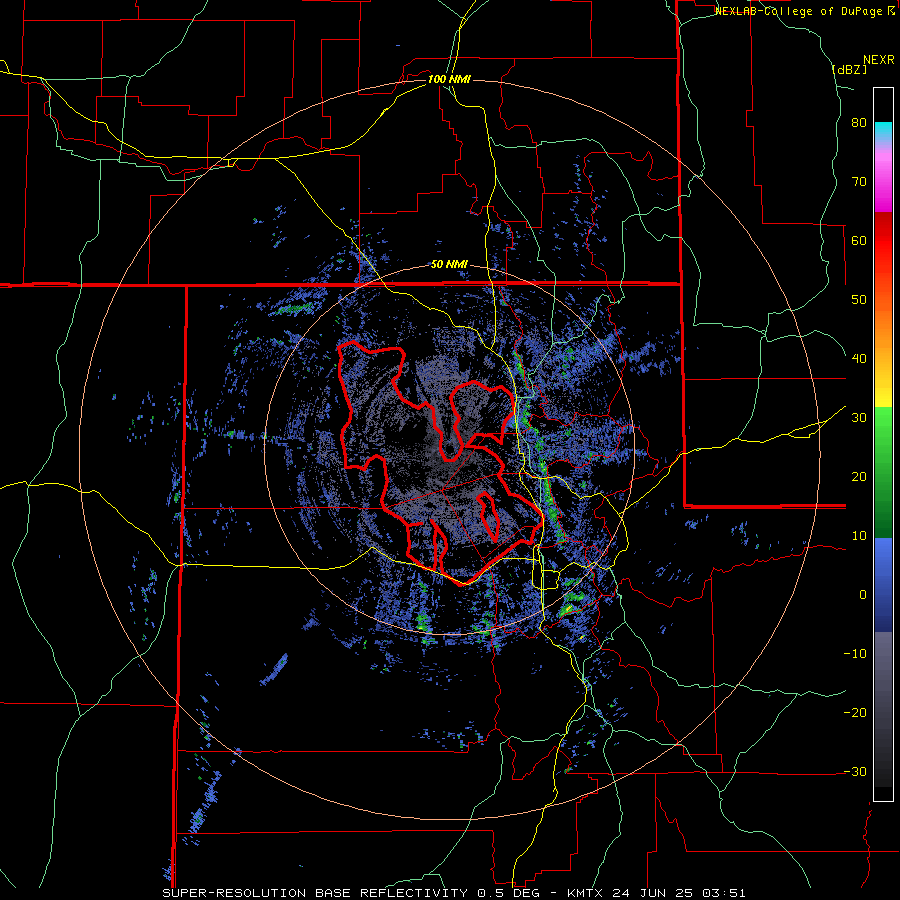Click the NEXR label above the color scale

878,60
